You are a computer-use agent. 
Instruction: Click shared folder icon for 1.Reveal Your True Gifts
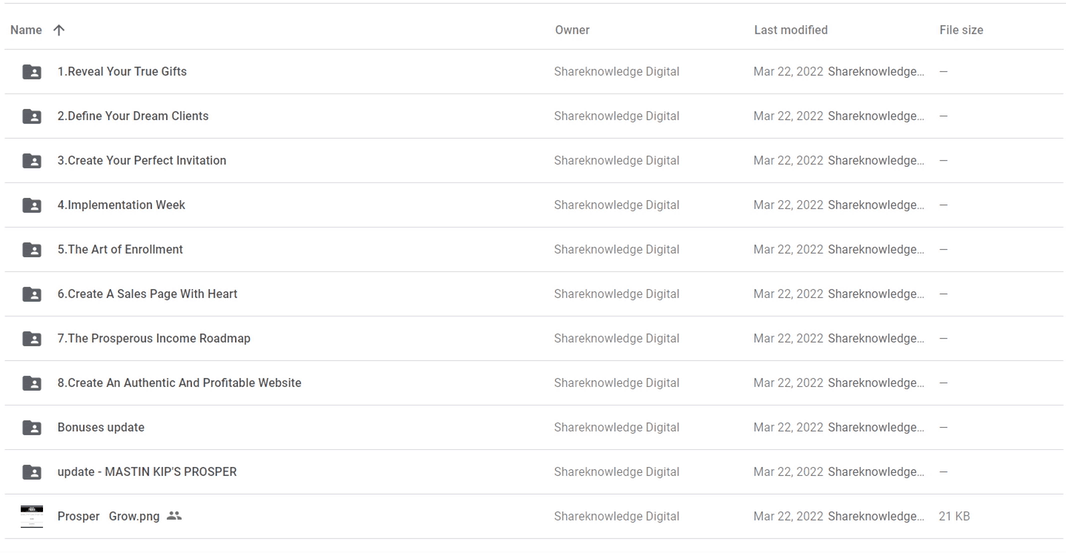(32, 72)
